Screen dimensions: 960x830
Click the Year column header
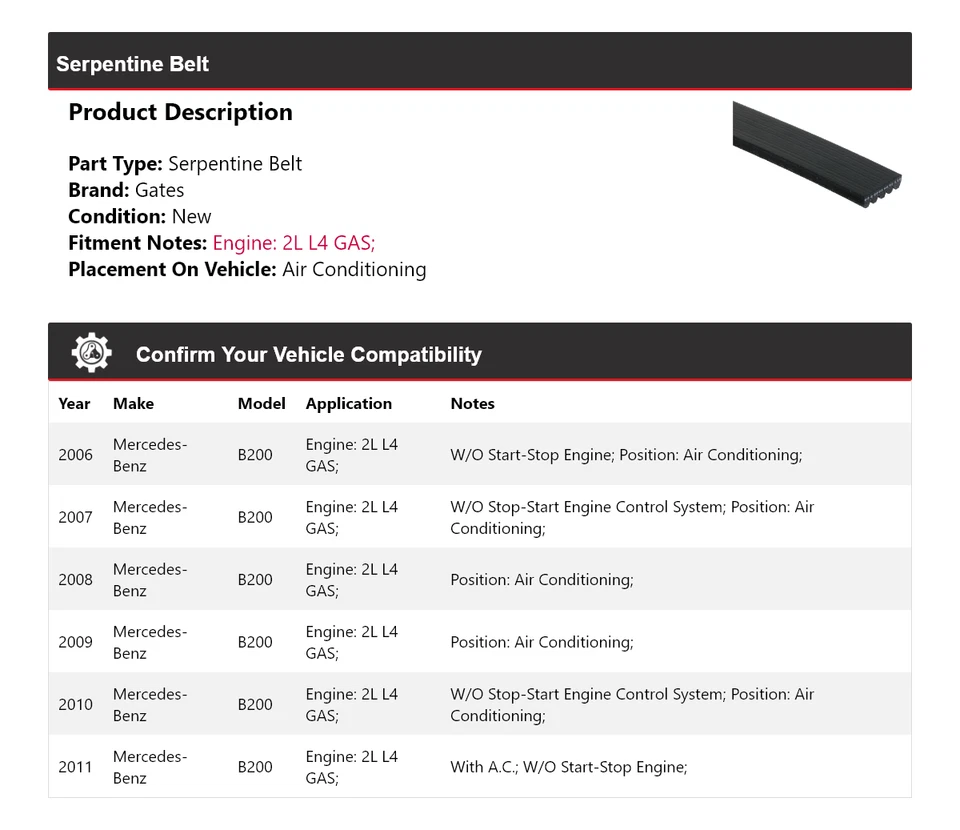pyautogui.click(x=74, y=404)
